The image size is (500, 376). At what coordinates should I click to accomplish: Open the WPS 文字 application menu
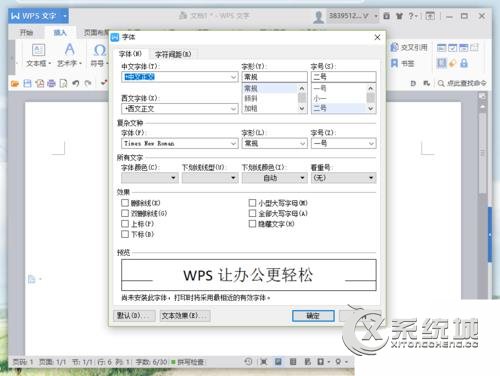pos(38,16)
